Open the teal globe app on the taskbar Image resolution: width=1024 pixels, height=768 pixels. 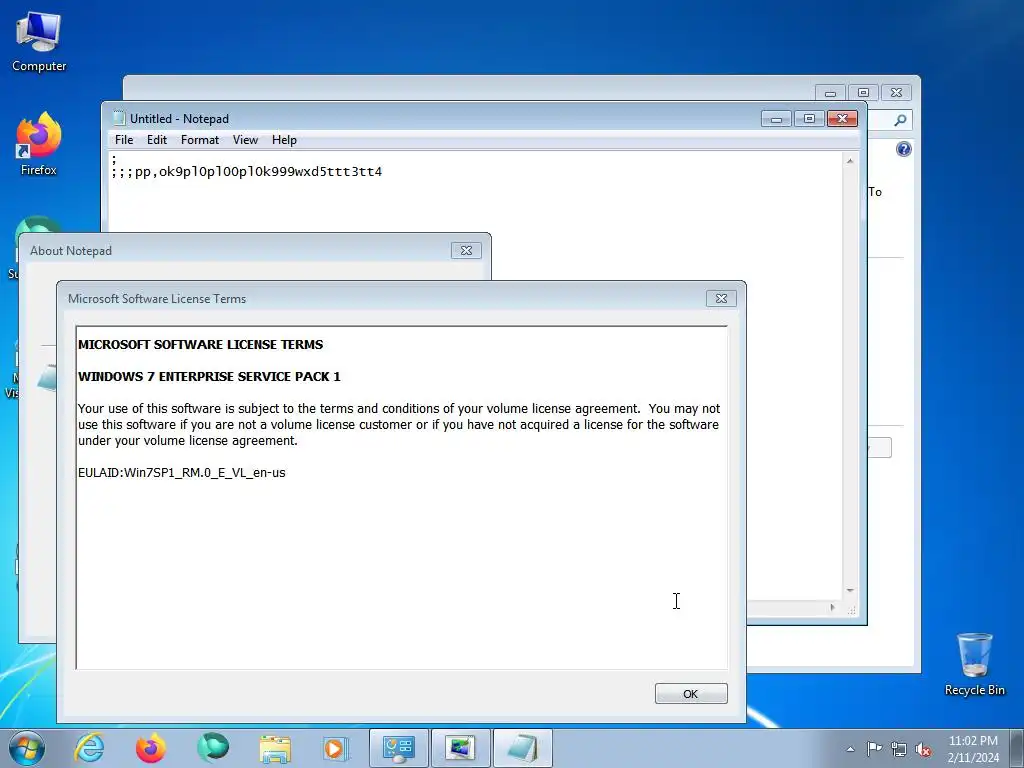coord(213,748)
